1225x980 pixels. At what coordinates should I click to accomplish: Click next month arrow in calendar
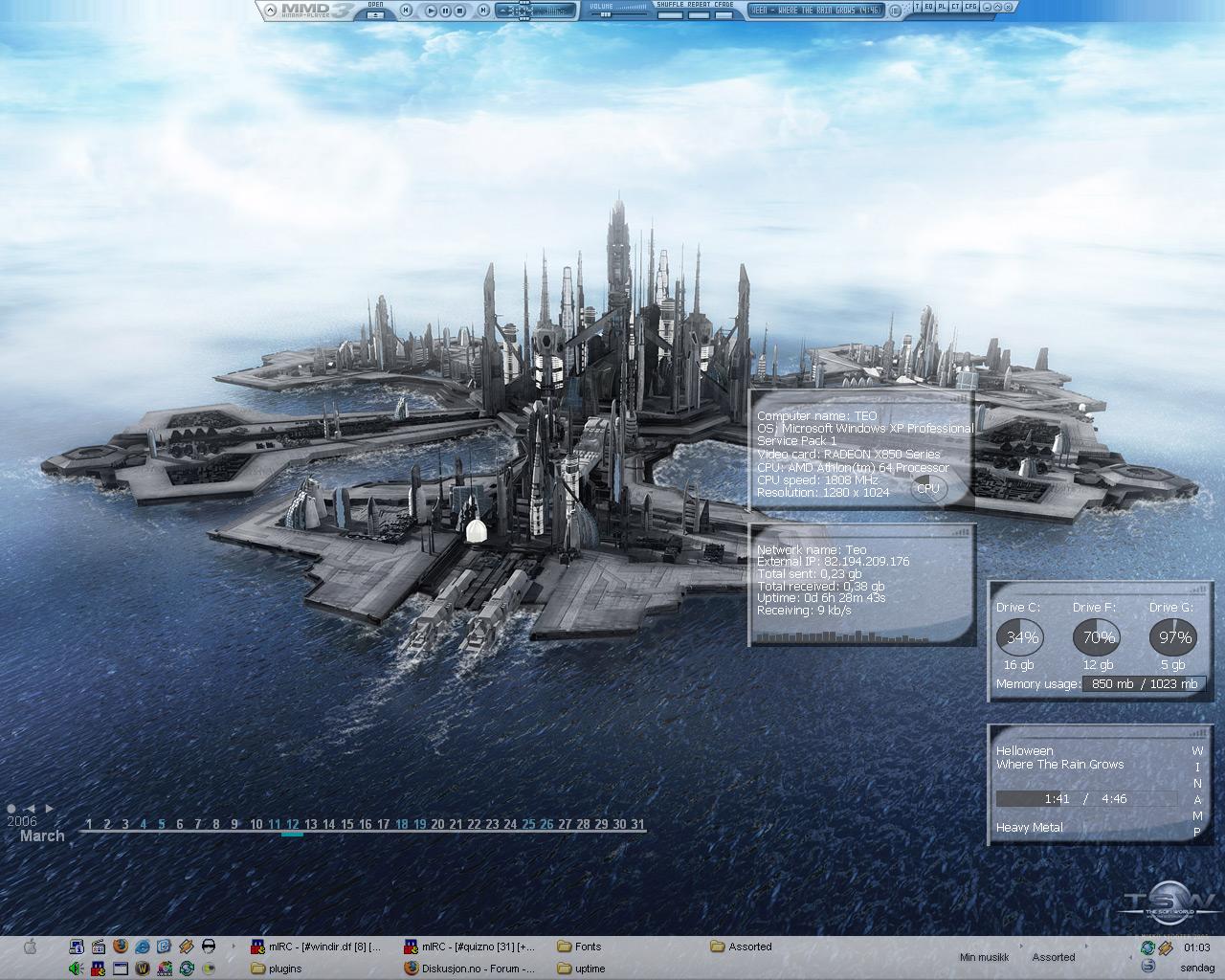pyautogui.click(x=50, y=809)
